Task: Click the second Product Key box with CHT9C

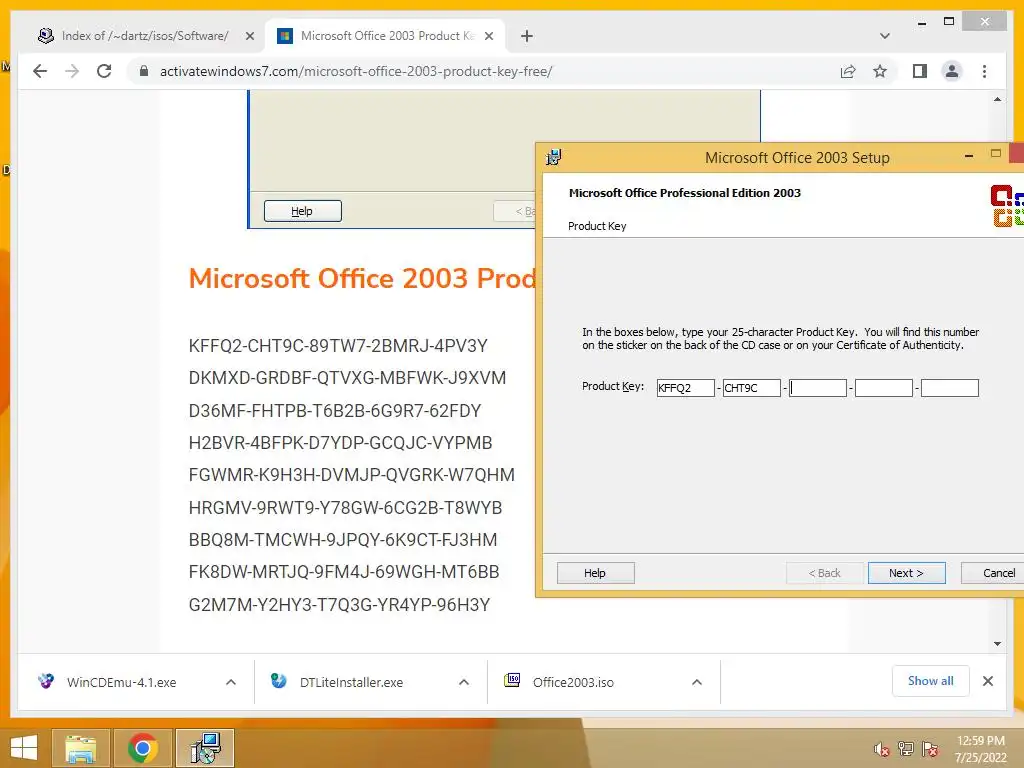Action: pyautogui.click(x=752, y=388)
